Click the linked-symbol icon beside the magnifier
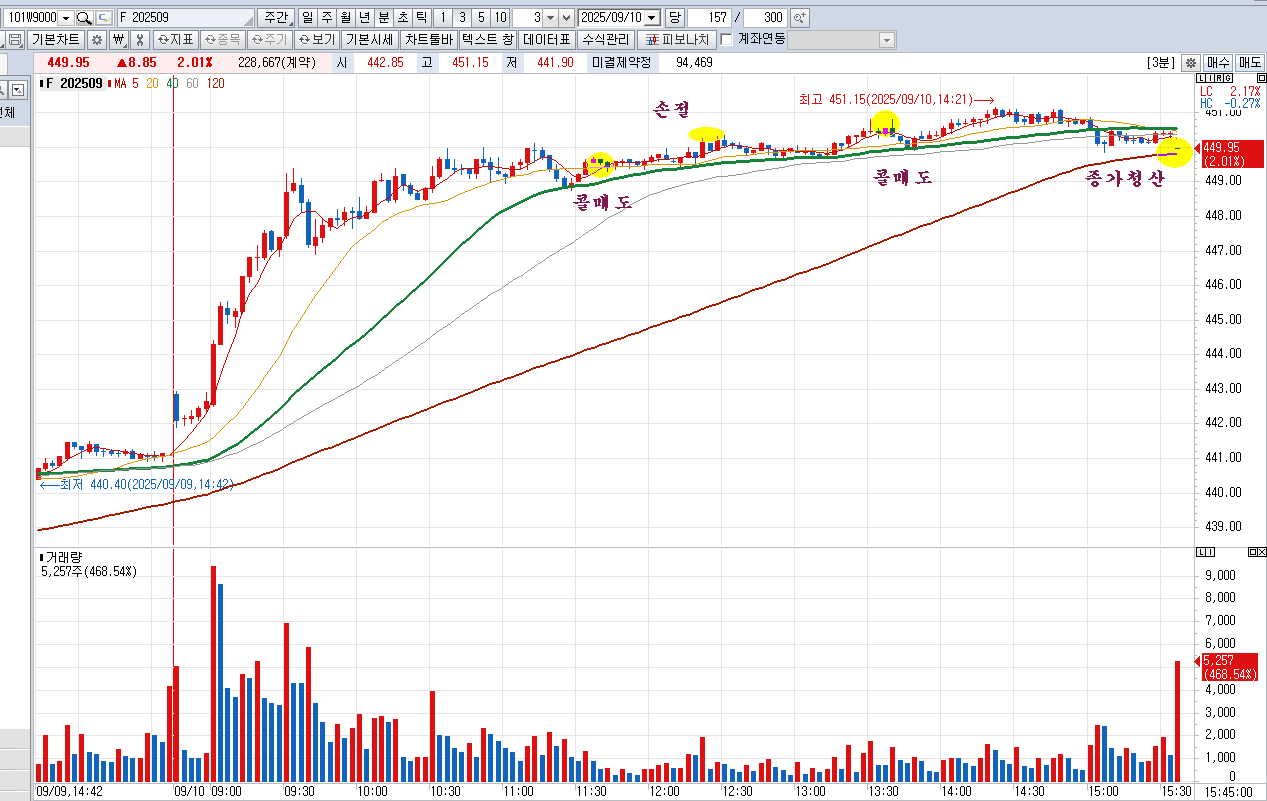Image resolution: width=1267 pixels, height=801 pixels. [x=103, y=18]
